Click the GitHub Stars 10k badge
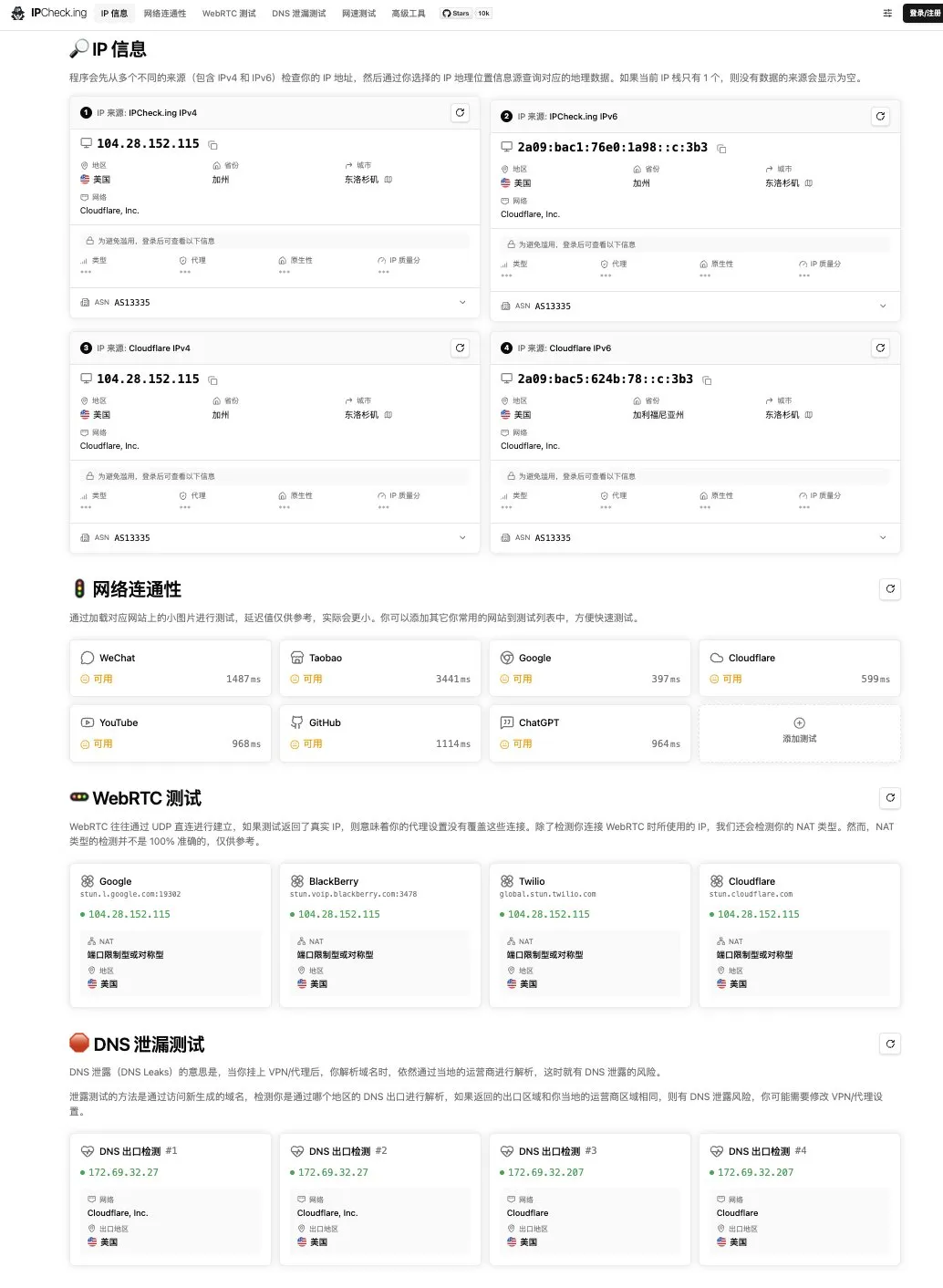The height and width of the screenshot is (1288, 943). click(466, 14)
